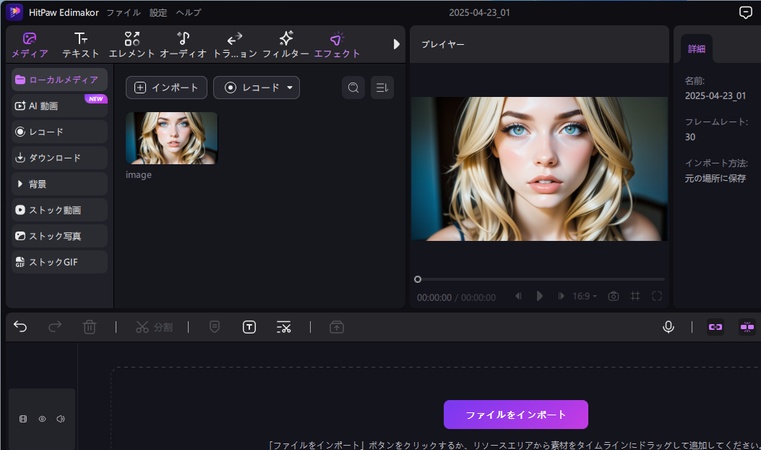The width and height of the screenshot is (761, 450).
Task: Open the Elements tab
Action: 132,45
